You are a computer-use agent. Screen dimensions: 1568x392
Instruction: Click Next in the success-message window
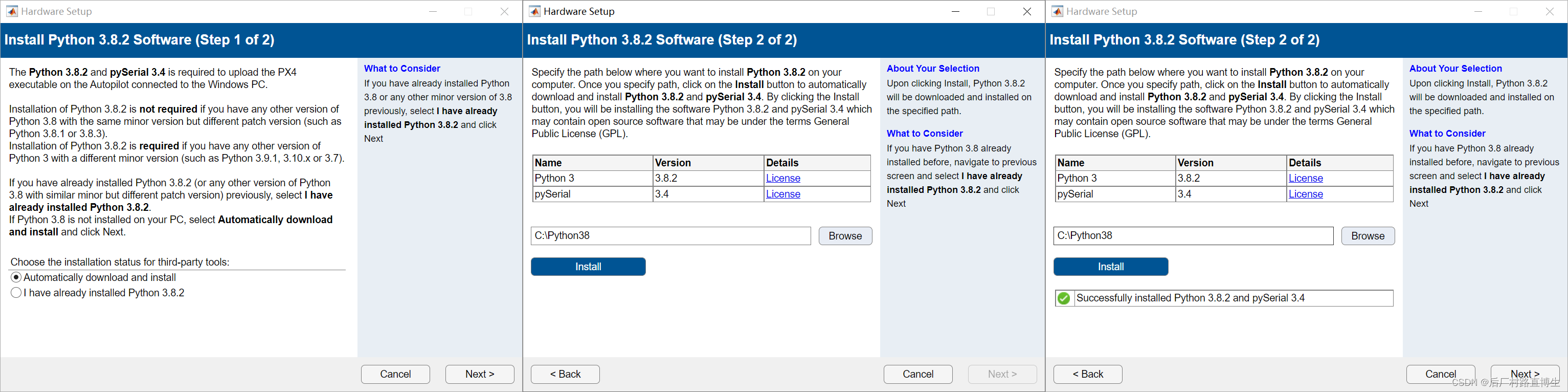[x=1525, y=375]
